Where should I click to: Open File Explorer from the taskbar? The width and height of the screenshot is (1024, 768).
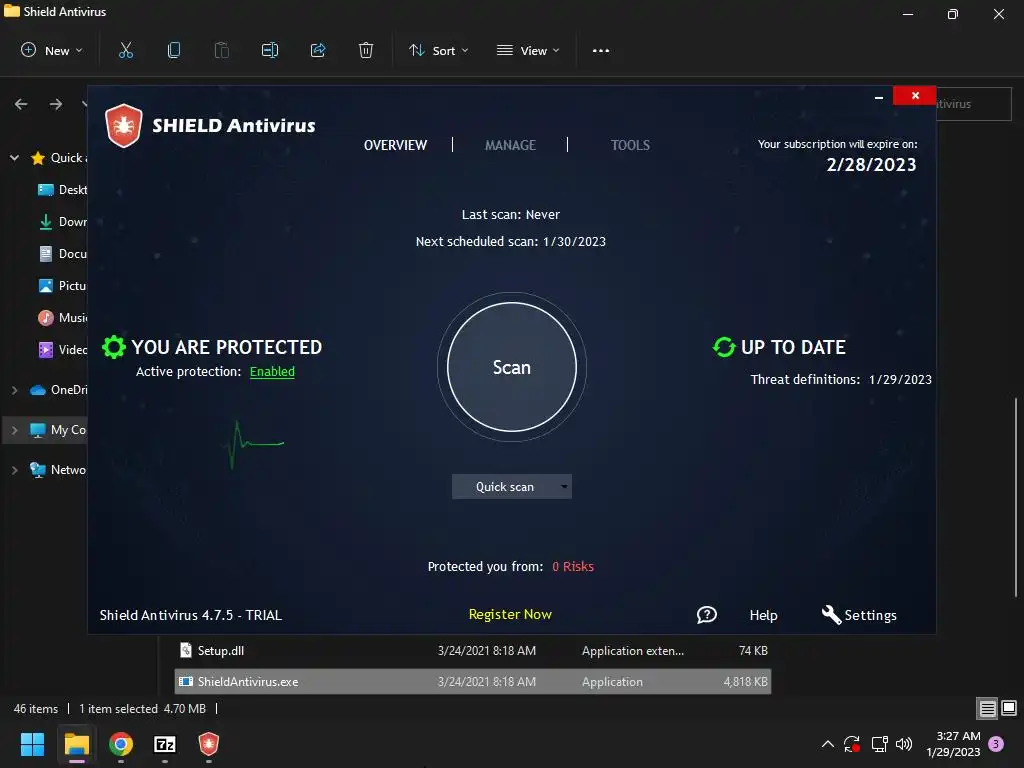pos(76,744)
